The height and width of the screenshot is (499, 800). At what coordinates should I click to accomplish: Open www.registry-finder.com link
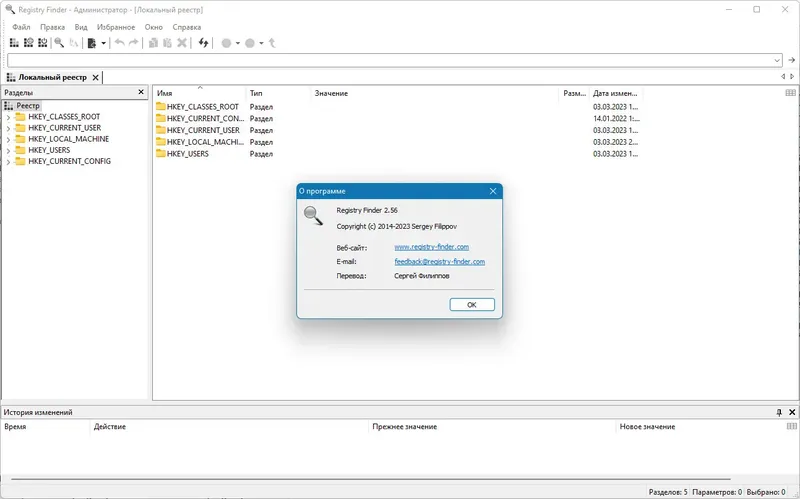click(x=432, y=247)
